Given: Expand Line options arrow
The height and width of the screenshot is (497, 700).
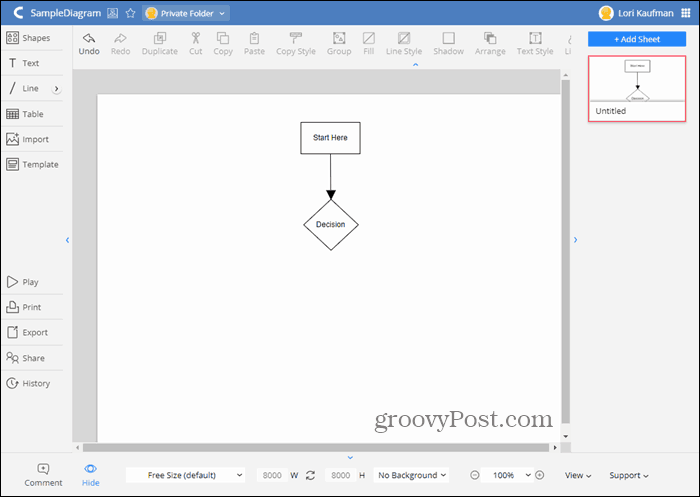Looking at the screenshot, I should 56,89.
